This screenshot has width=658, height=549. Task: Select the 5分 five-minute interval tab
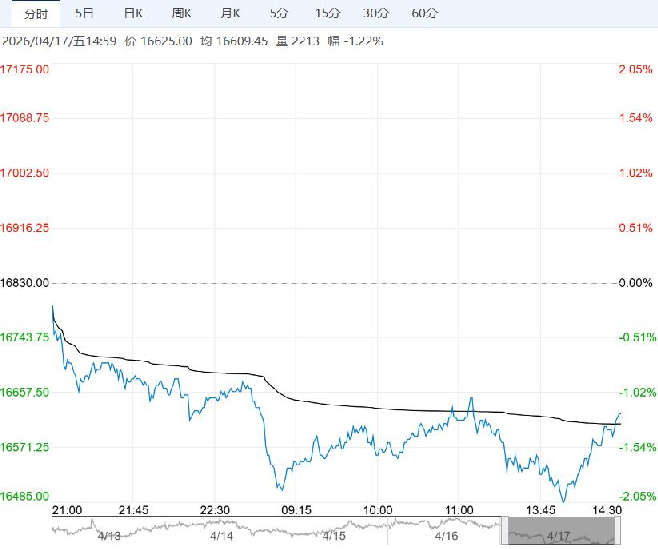pos(279,13)
